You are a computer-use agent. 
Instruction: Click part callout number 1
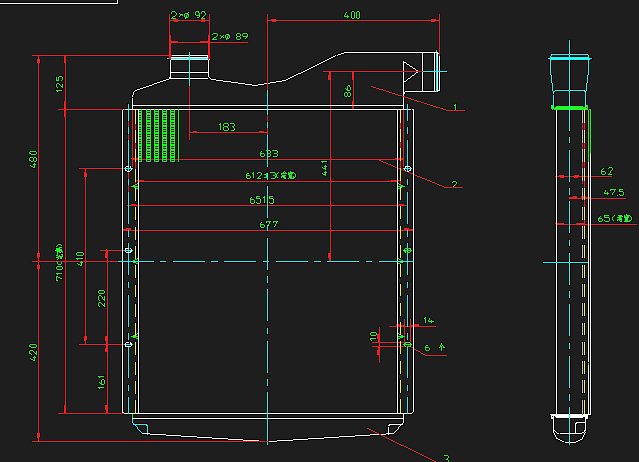(x=454, y=105)
